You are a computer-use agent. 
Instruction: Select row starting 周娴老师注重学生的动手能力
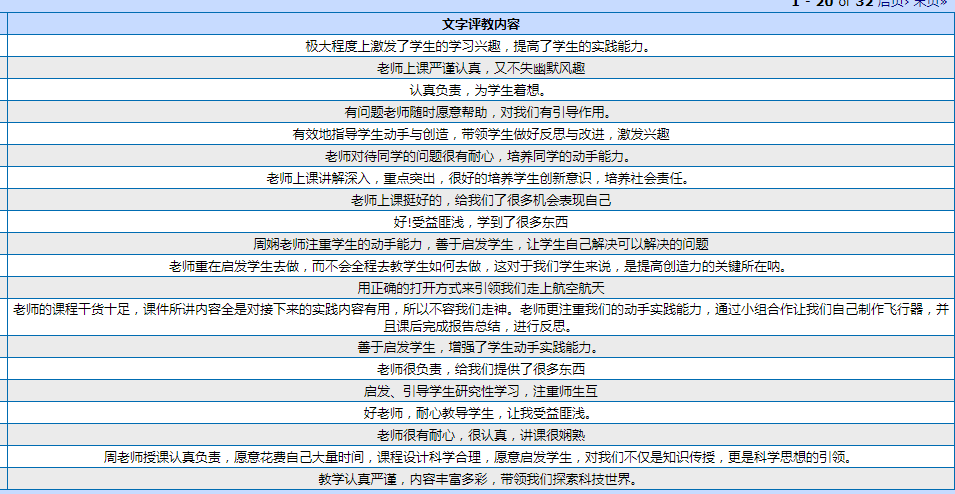(480, 244)
